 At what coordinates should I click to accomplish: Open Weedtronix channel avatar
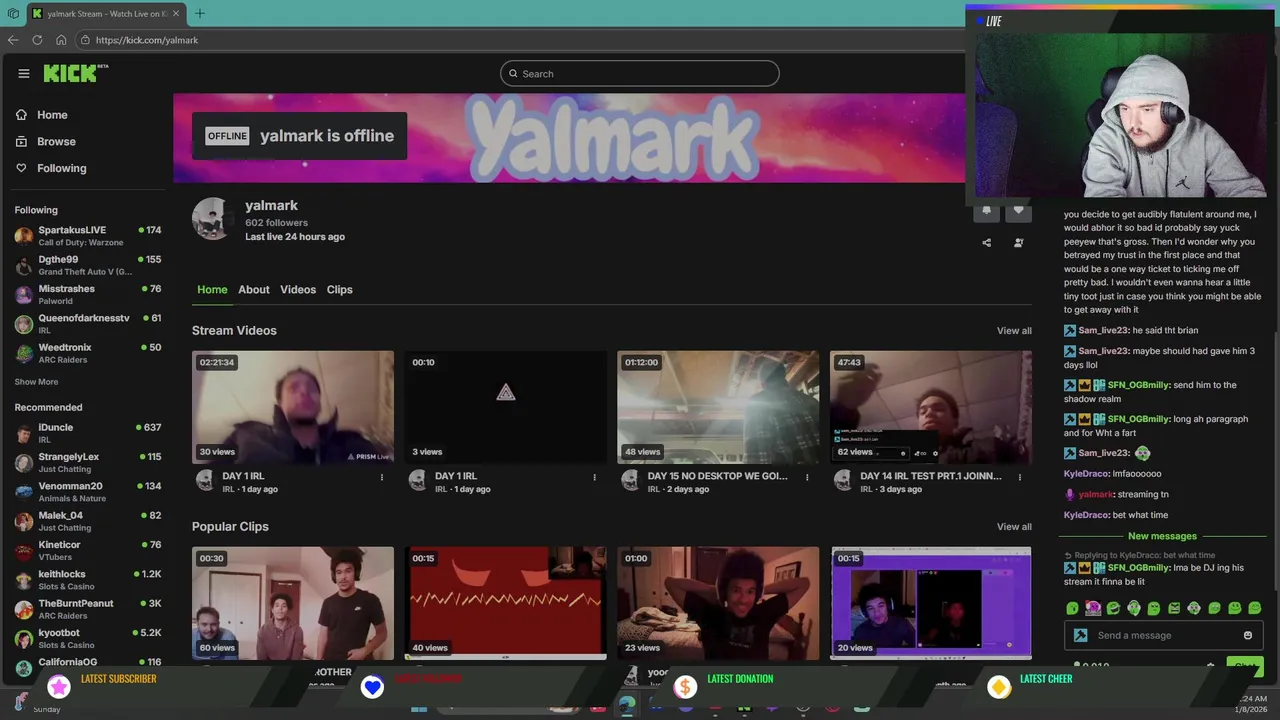pos(24,353)
